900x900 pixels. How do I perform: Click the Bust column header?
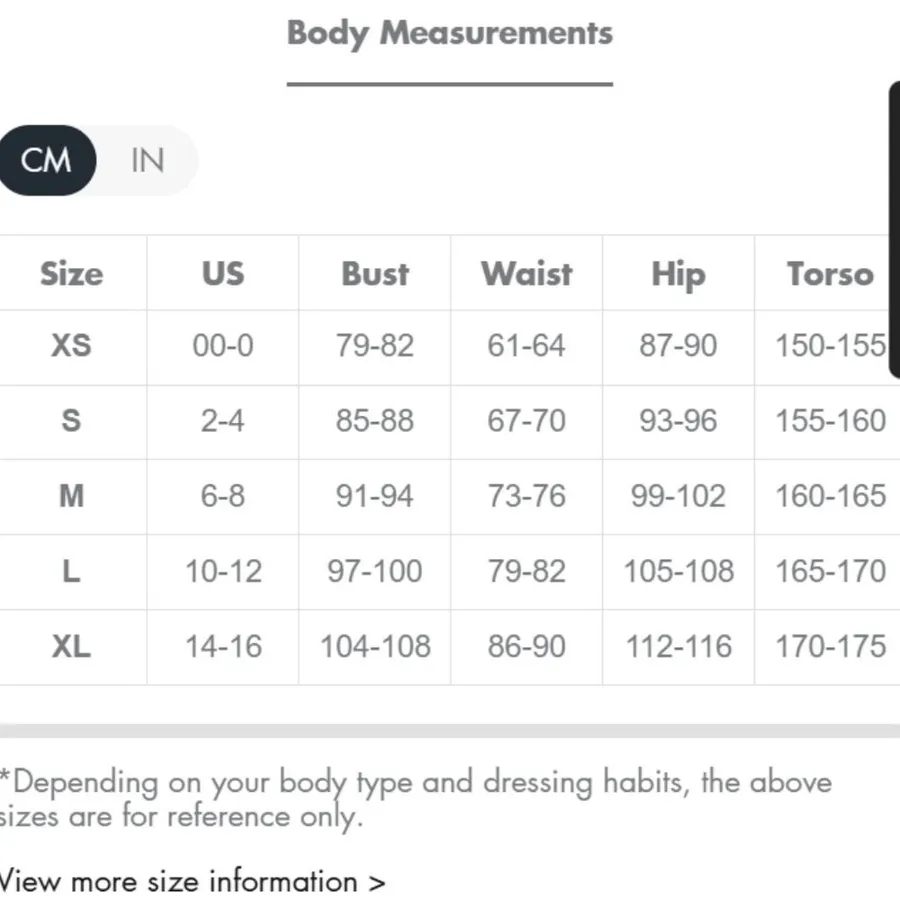375,273
